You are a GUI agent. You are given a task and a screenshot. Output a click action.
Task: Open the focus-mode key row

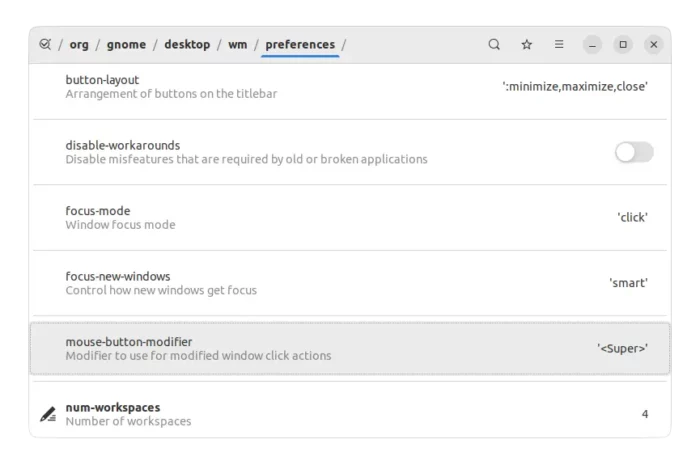(x=350, y=218)
